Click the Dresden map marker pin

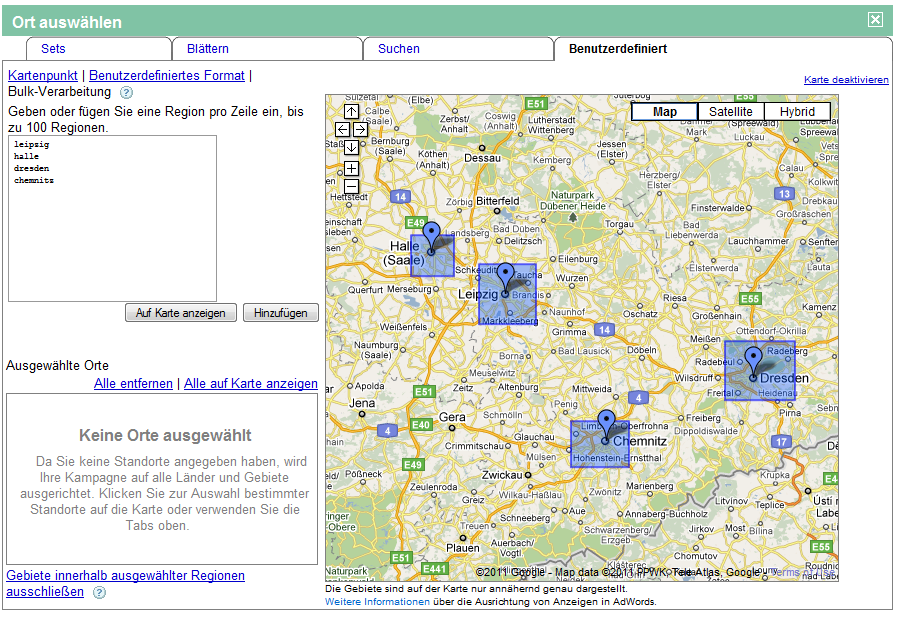753,361
